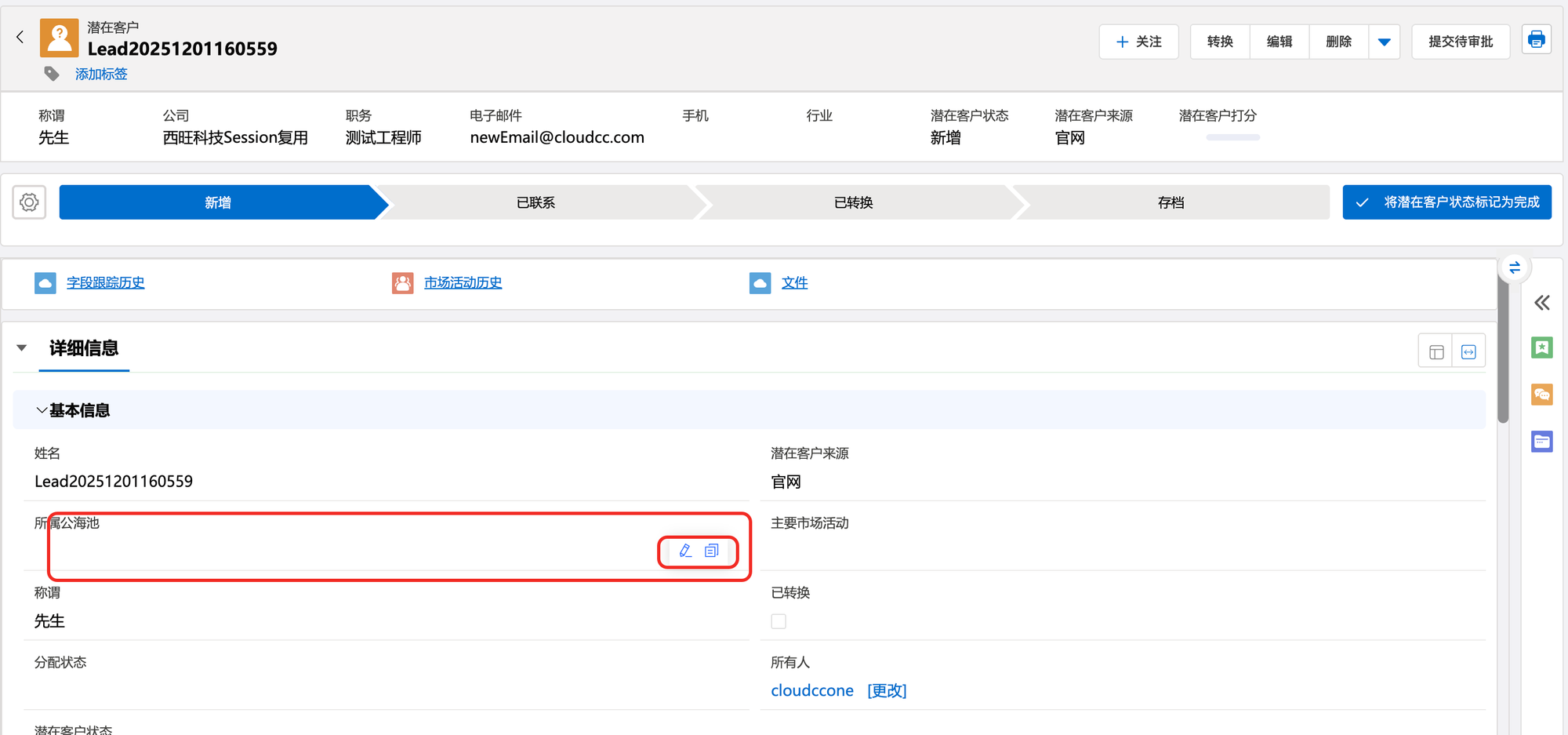Open the 字段跟踪历史 link
1568x735 pixels.
tap(105, 283)
